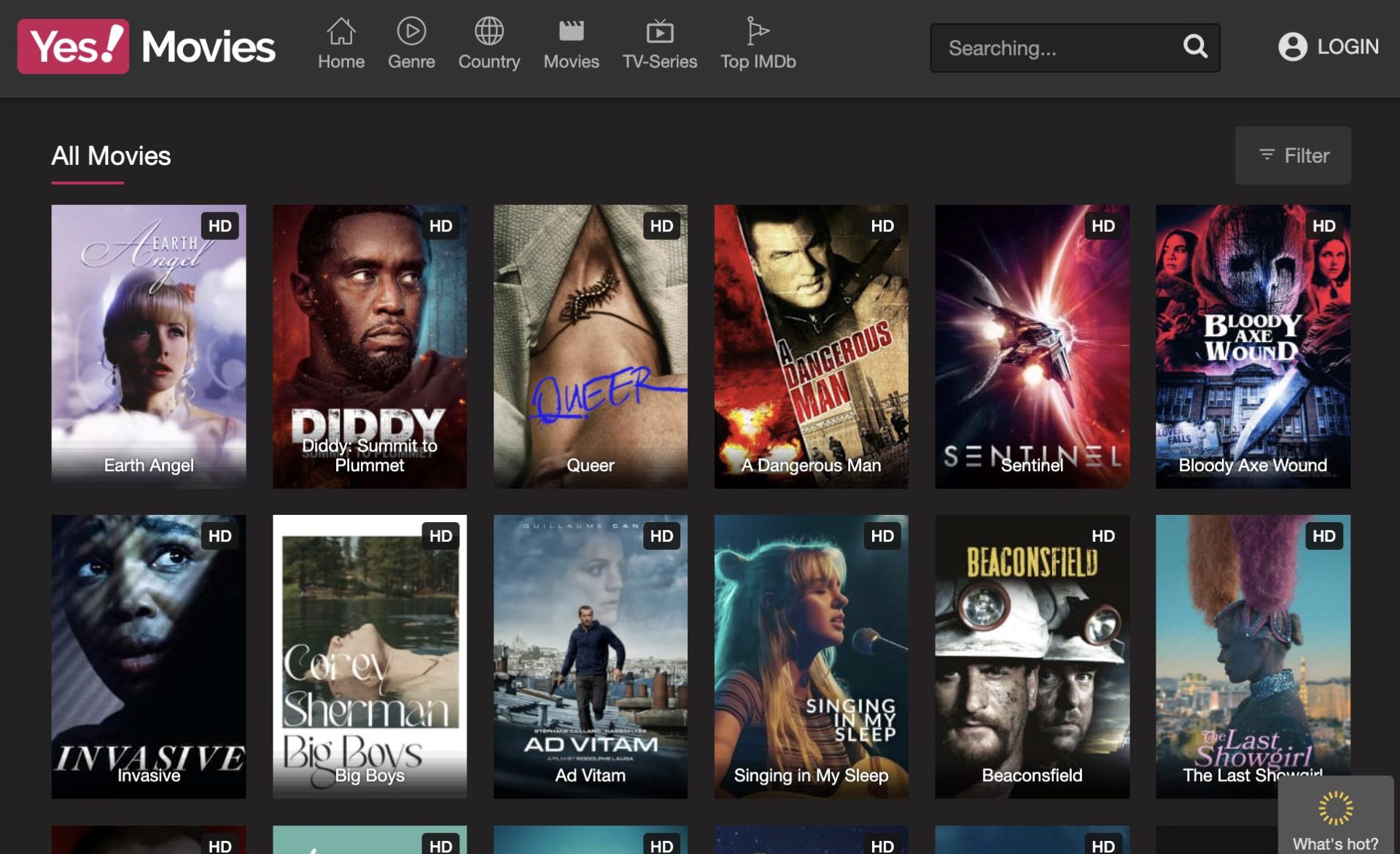The height and width of the screenshot is (854, 1400).
Task: Open The Last Showgirl poster
Action: pyautogui.click(x=1253, y=656)
